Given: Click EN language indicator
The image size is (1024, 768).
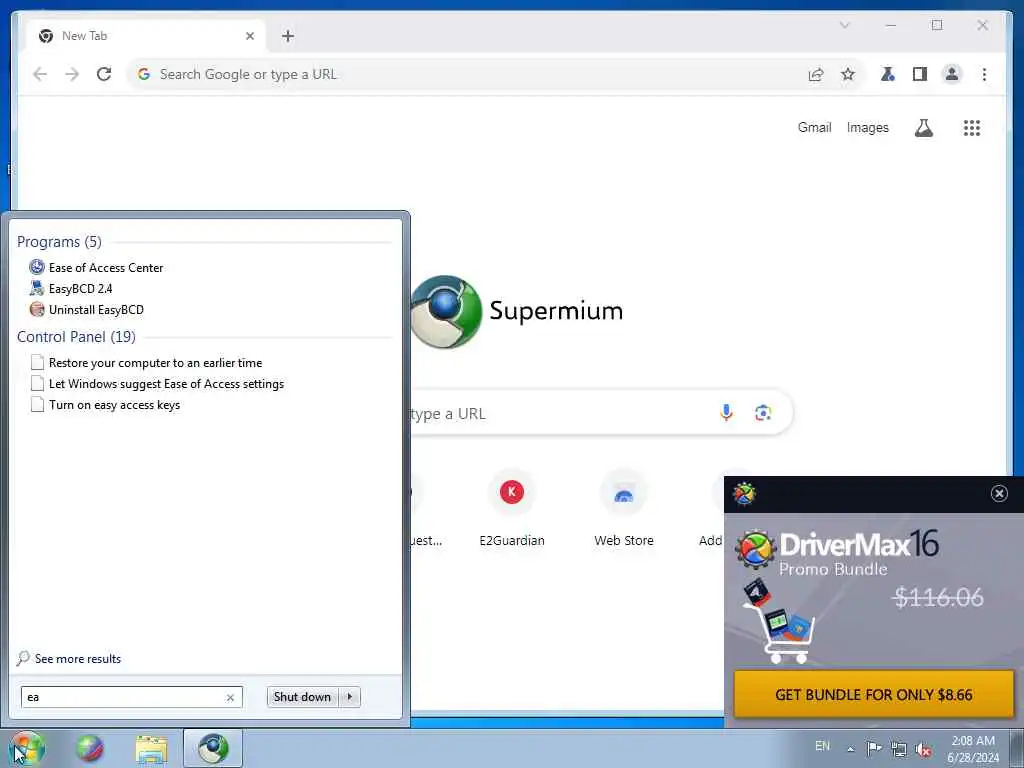Looking at the screenshot, I should [822, 746].
